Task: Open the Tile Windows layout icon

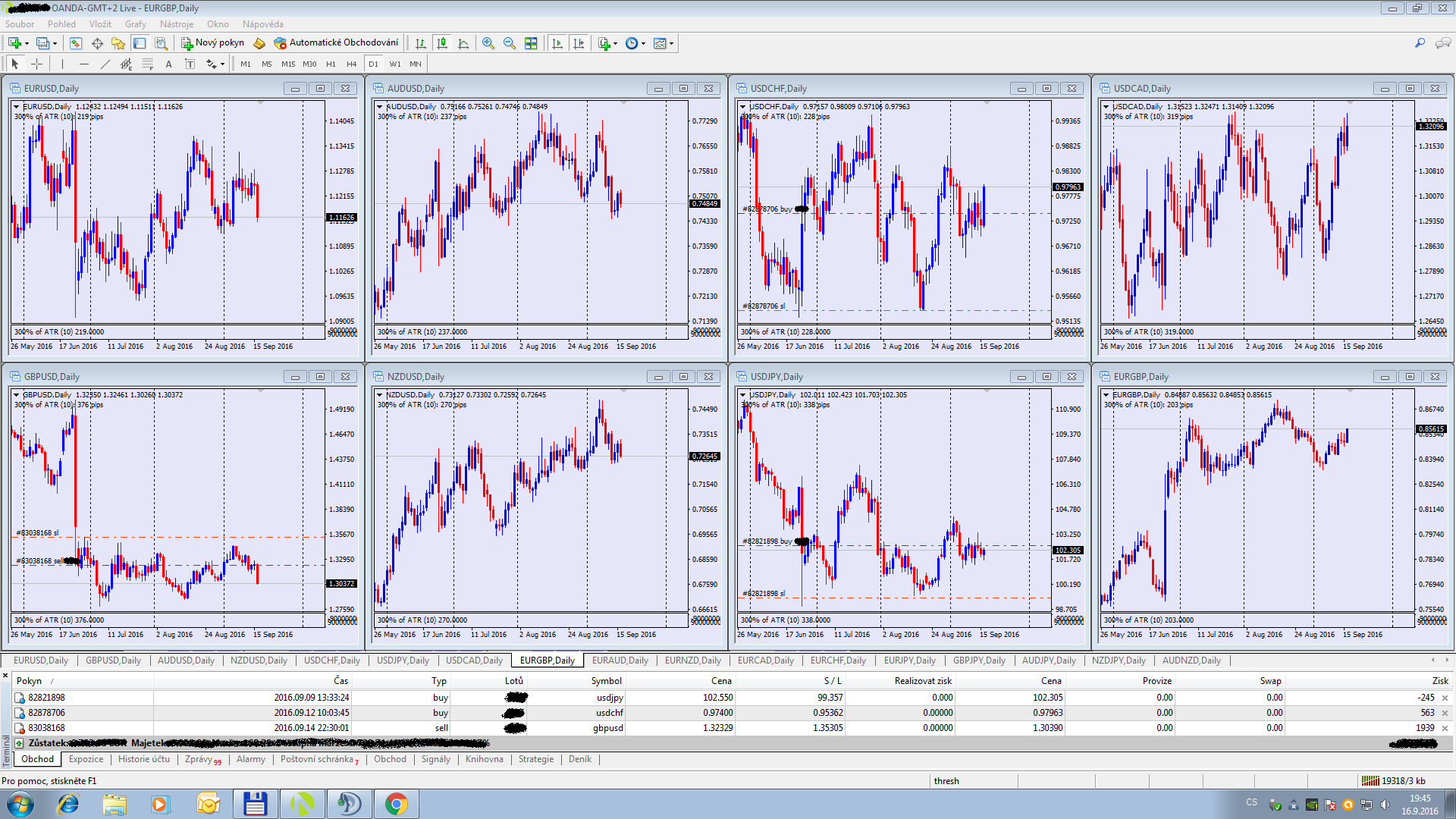Action: (531, 43)
